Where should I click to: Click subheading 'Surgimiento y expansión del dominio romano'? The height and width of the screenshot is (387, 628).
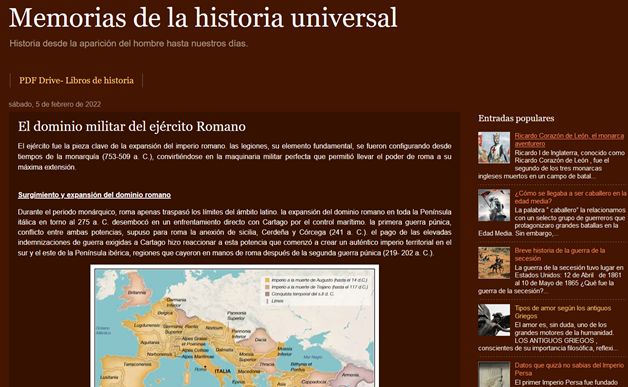[x=95, y=195]
